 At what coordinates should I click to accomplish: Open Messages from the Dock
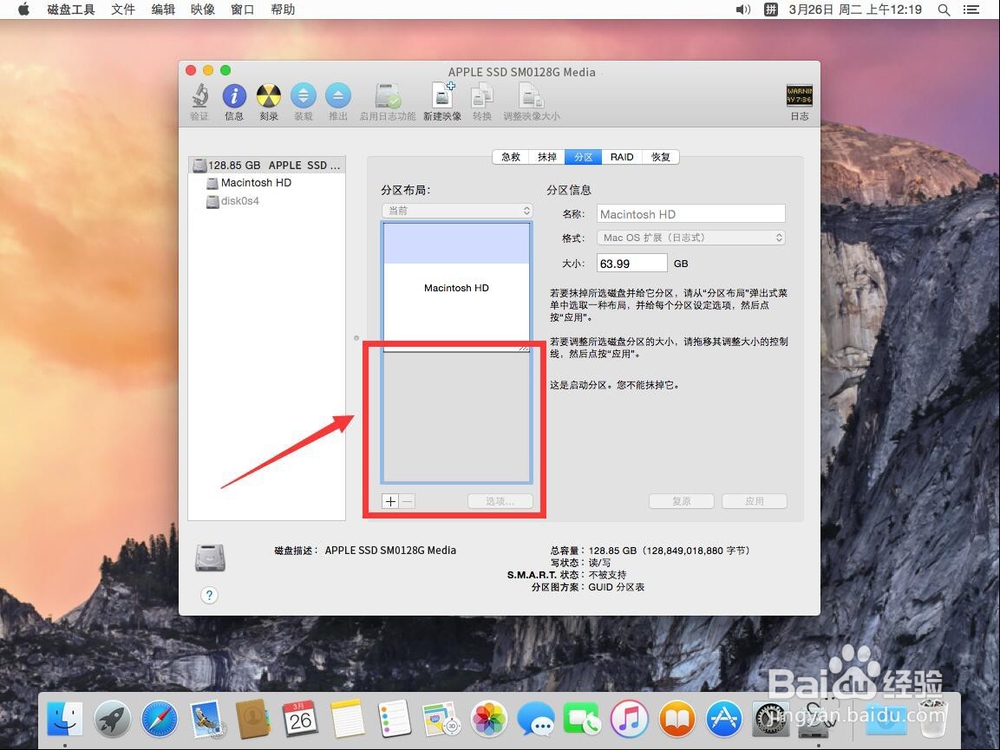coord(536,719)
